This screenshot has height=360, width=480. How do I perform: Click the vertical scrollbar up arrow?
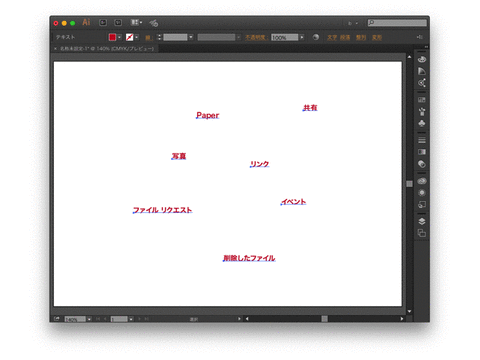(409, 57)
